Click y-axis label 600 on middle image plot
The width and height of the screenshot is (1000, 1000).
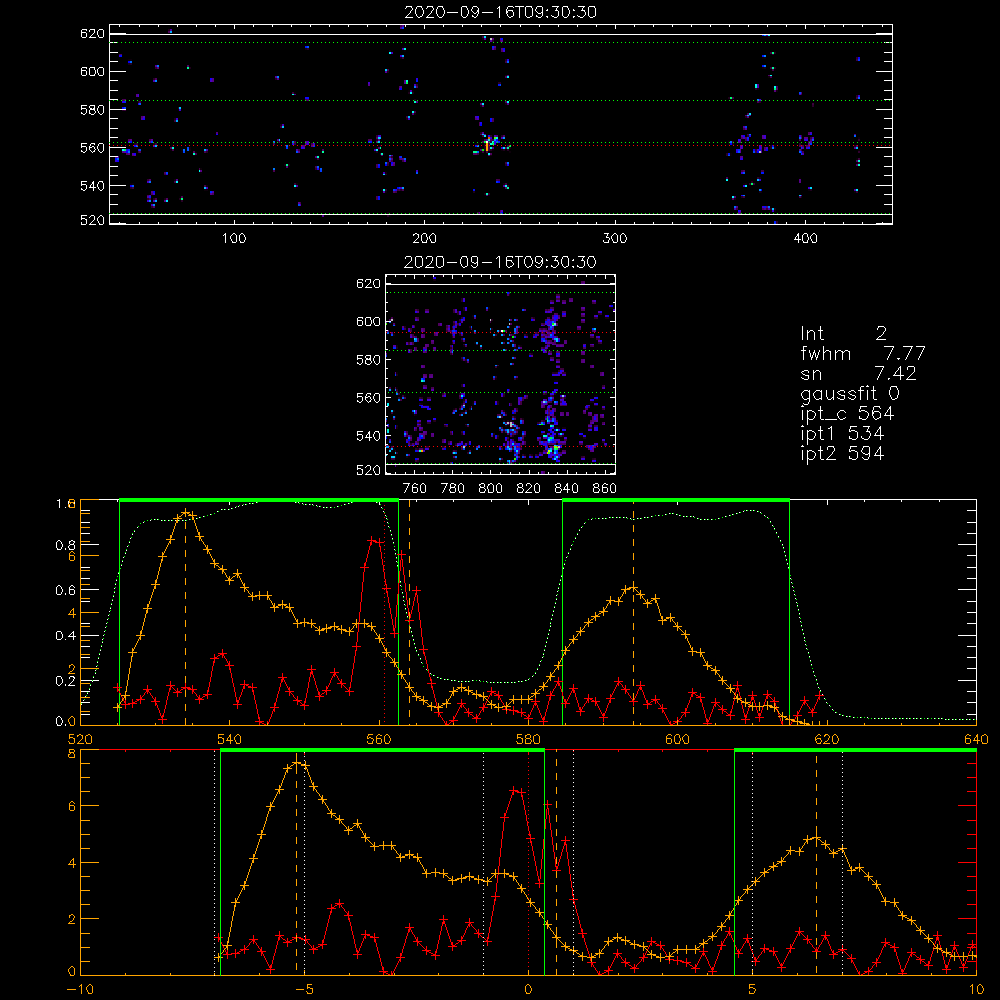[x=369, y=321]
